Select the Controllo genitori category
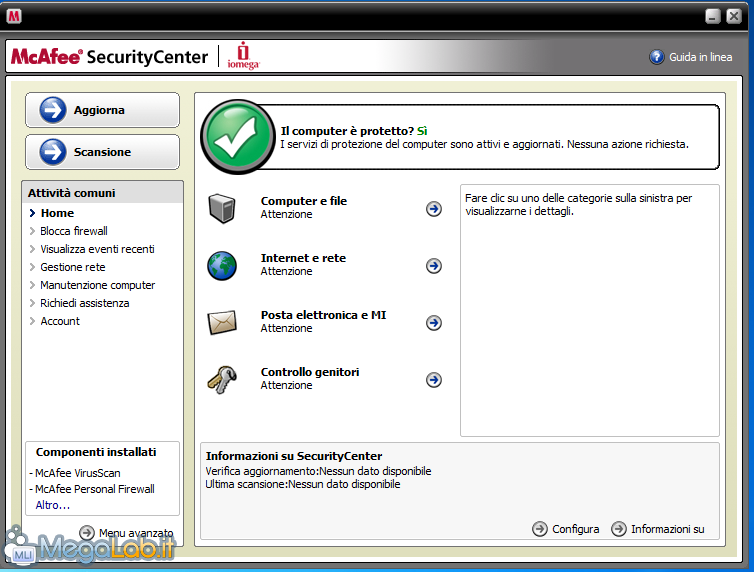754x572 pixels. 310,373
